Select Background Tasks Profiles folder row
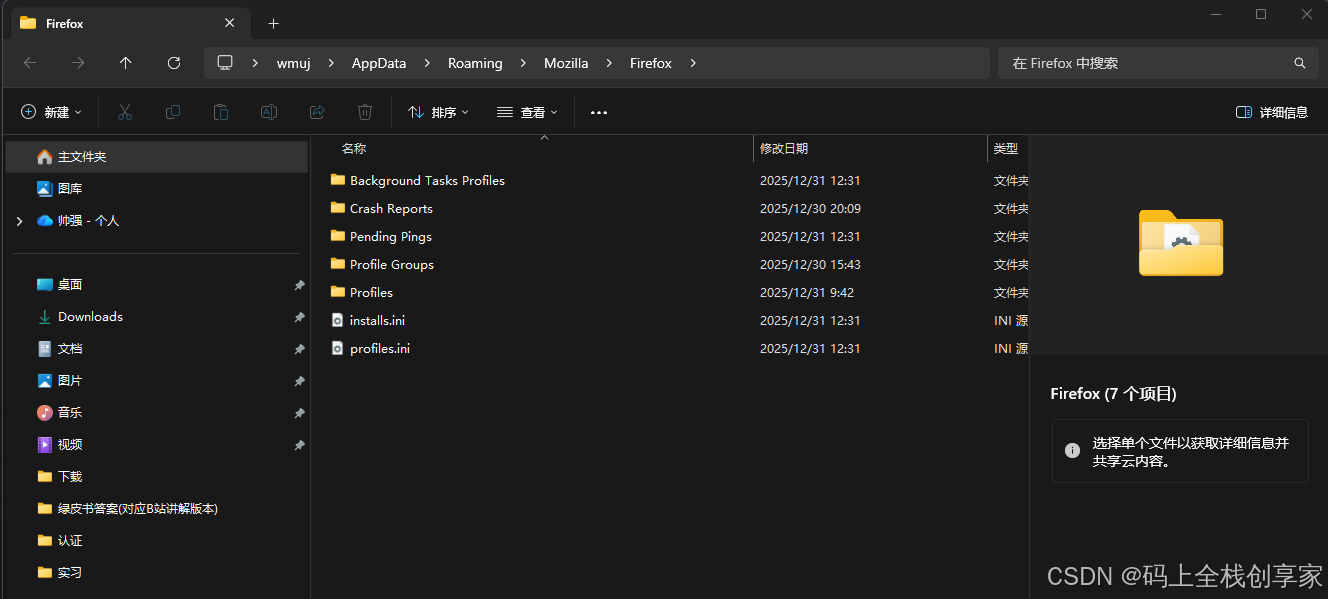This screenshot has height=599, width=1328. pyautogui.click(x=675, y=180)
